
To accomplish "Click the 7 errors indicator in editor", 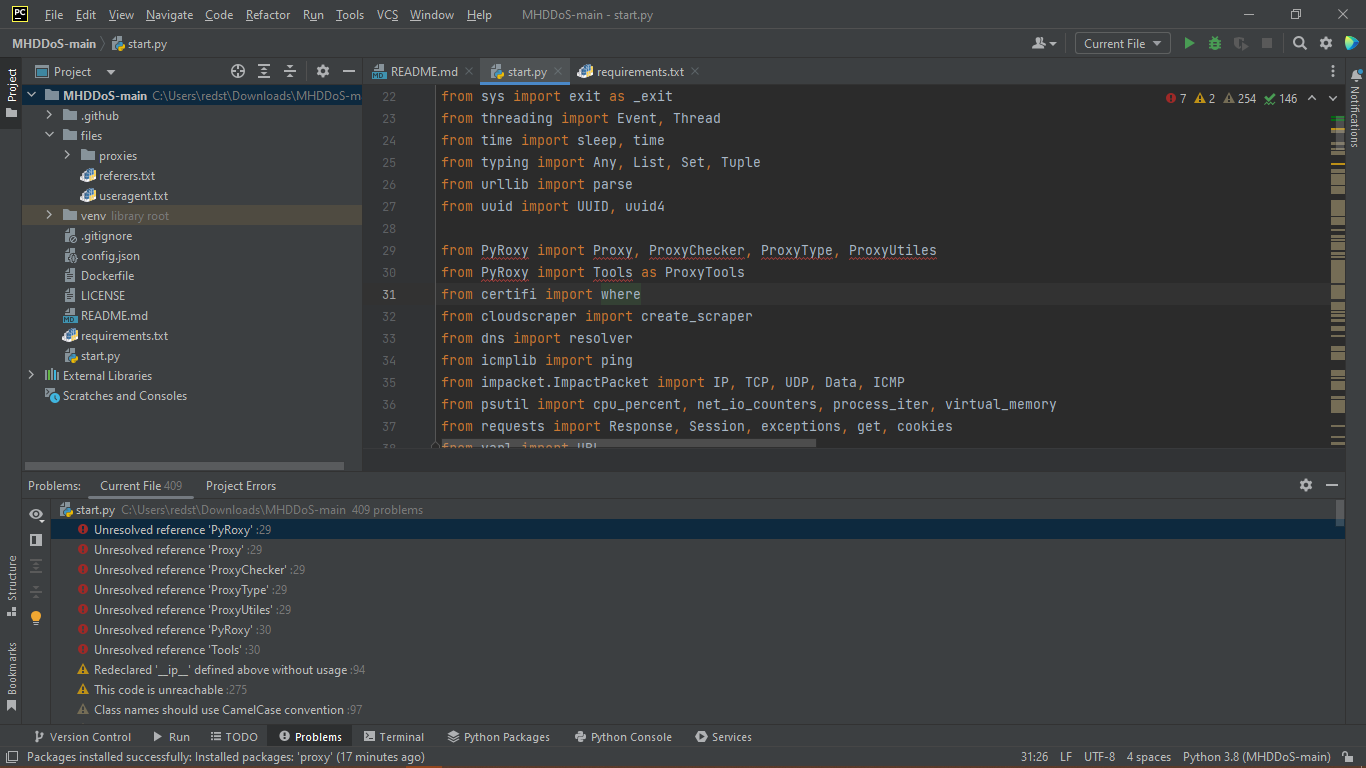I will pos(1176,98).
